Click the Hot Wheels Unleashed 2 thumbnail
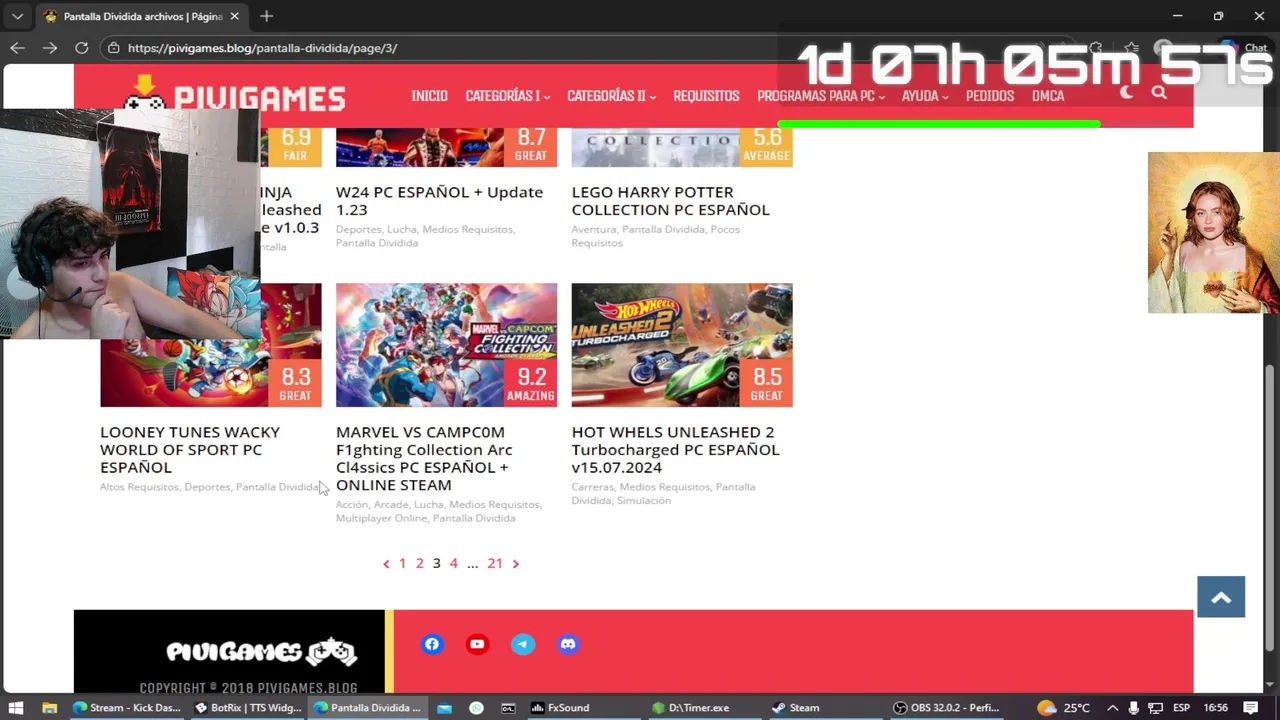This screenshot has height=720, width=1280. point(682,345)
